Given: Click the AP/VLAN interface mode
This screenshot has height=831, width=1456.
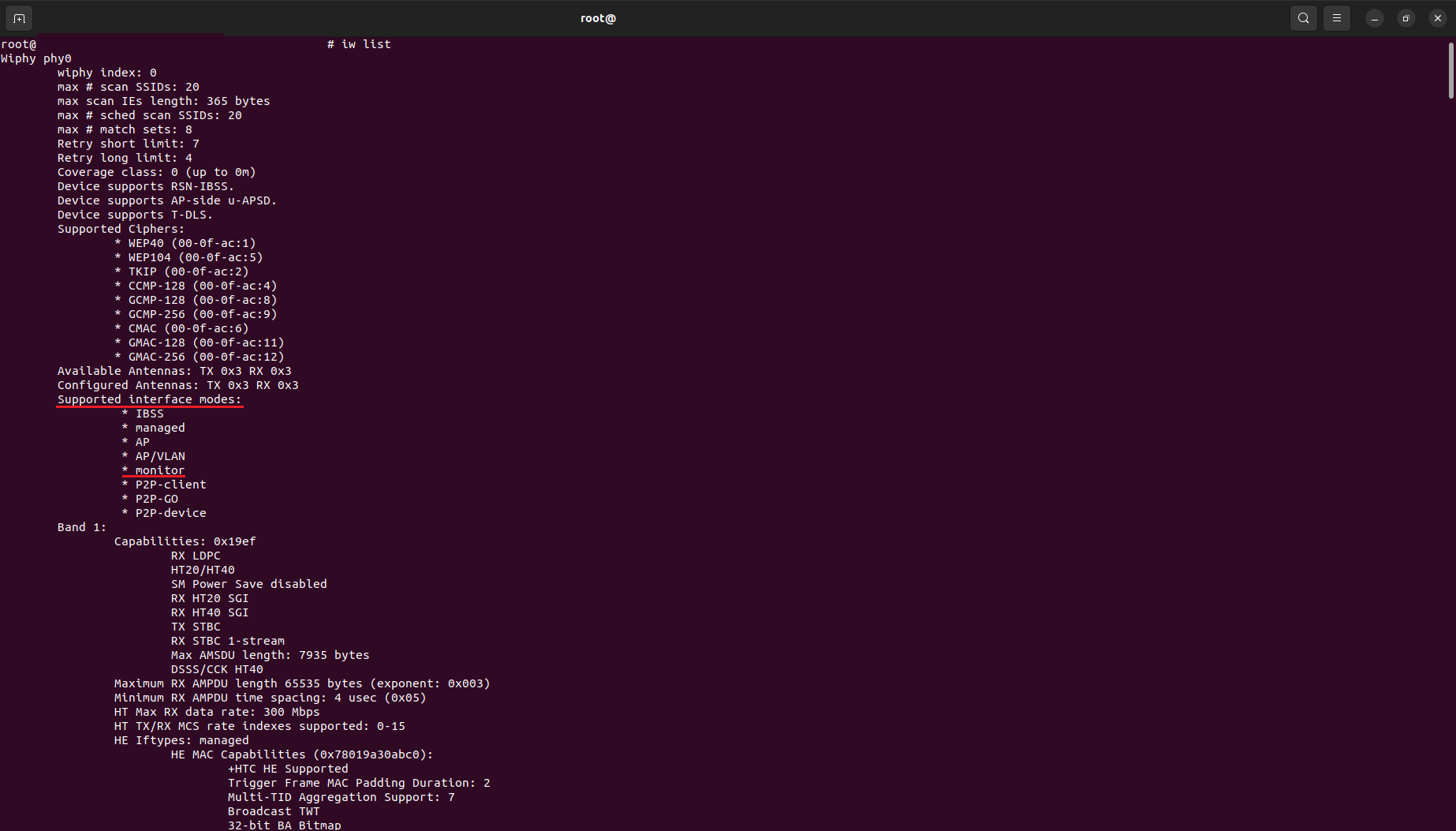Looking at the screenshot, I should tap(153, 456).
